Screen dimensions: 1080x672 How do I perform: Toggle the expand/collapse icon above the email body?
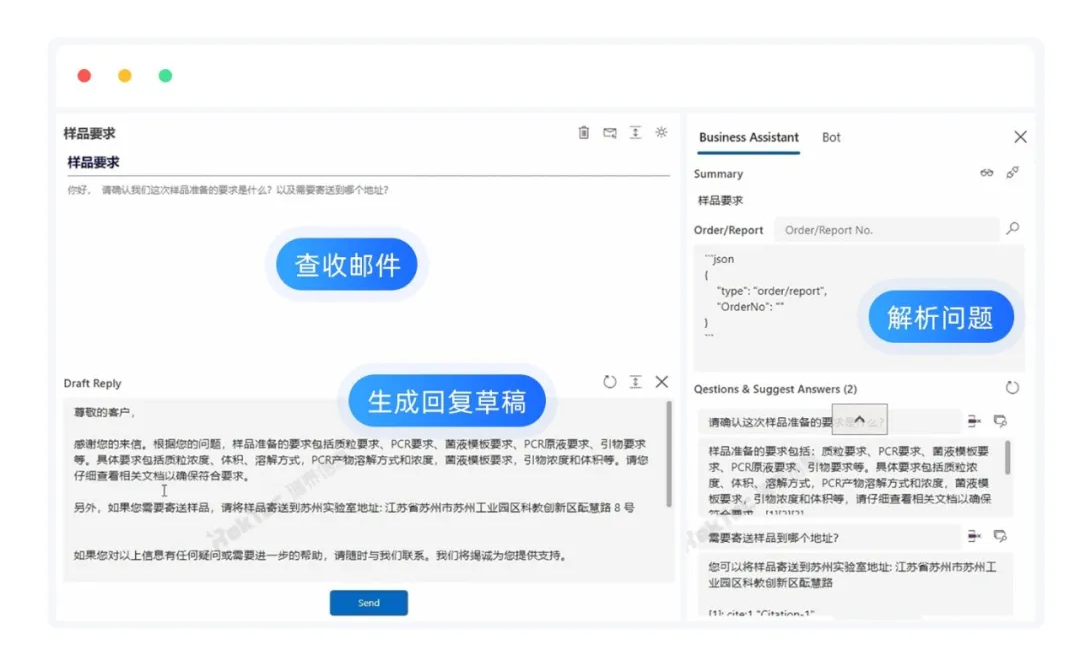(x=635, y=131)
